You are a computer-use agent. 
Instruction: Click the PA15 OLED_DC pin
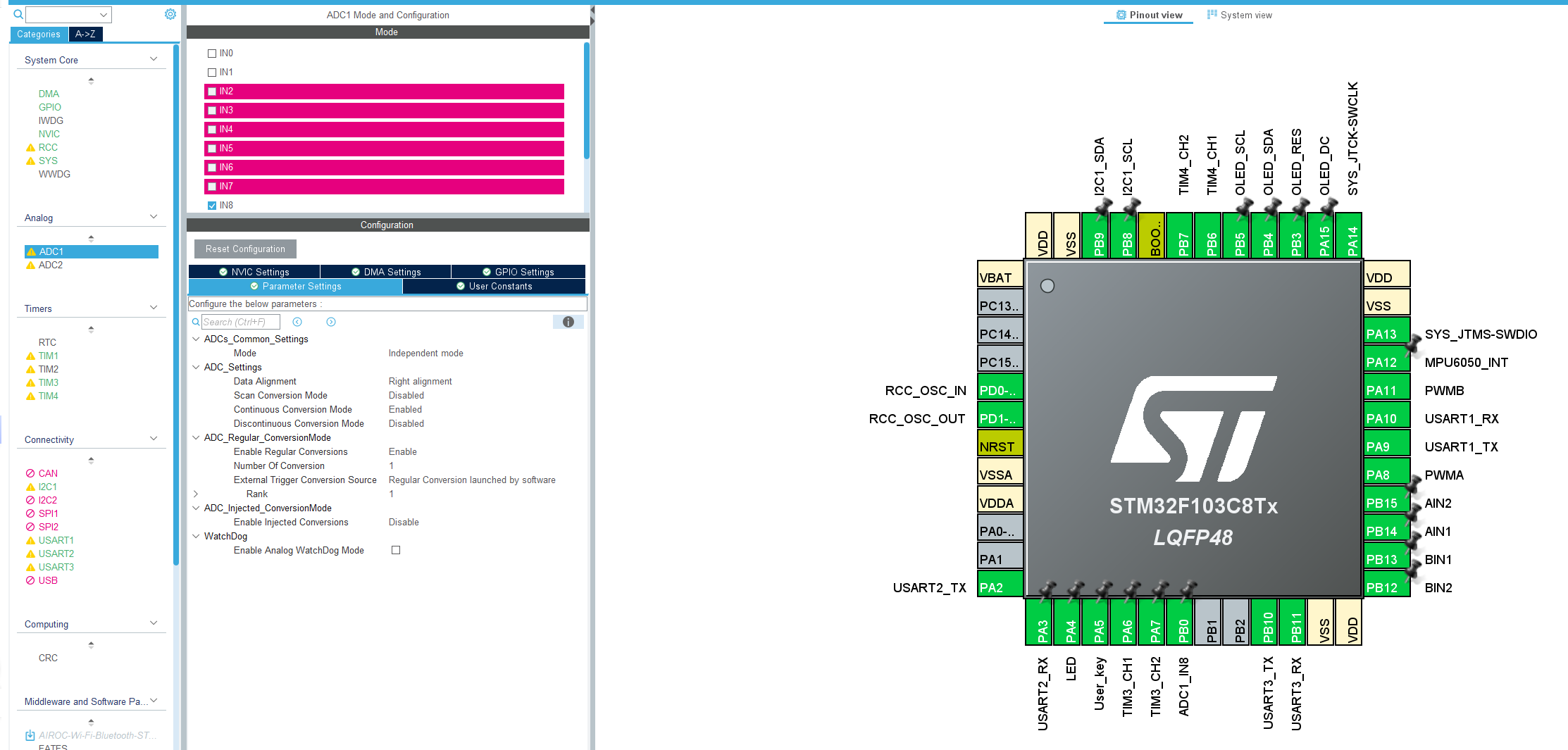(1320, 236)
